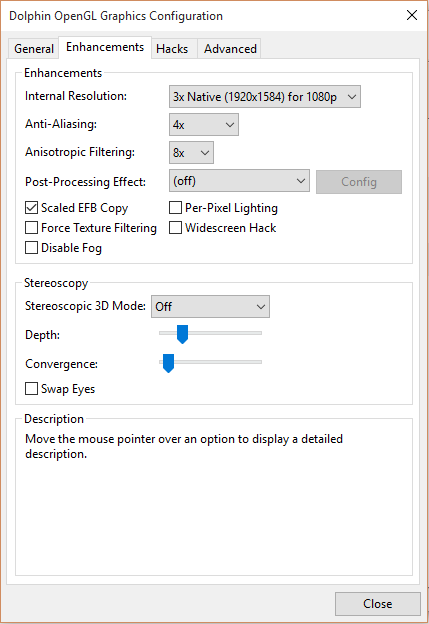429x624 pixels.
Task: Open the Hacks tab
Action: click(x=172, y=49)
